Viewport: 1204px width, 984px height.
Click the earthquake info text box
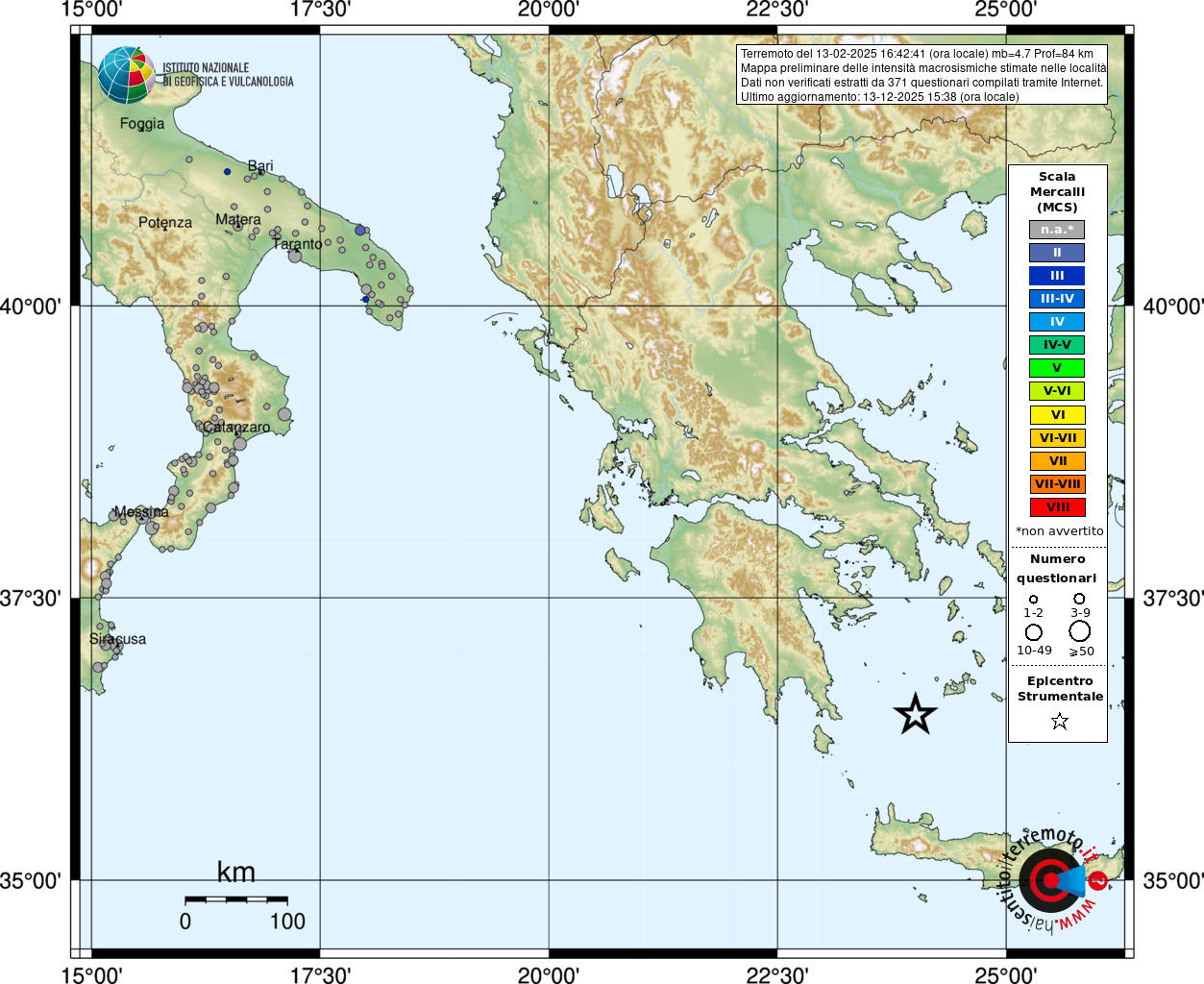tap(923, 75)
